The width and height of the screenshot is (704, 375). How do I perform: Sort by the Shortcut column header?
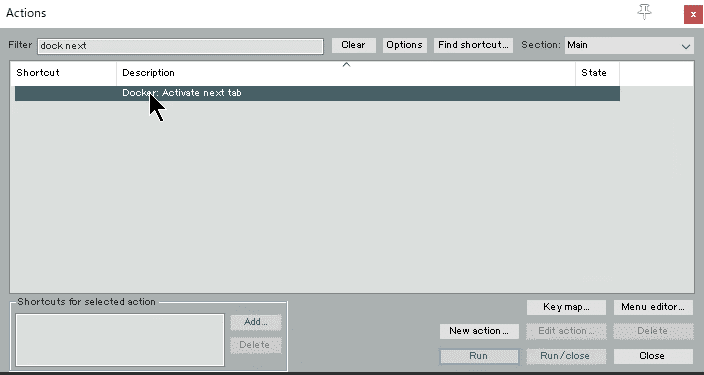click(63, 73)
